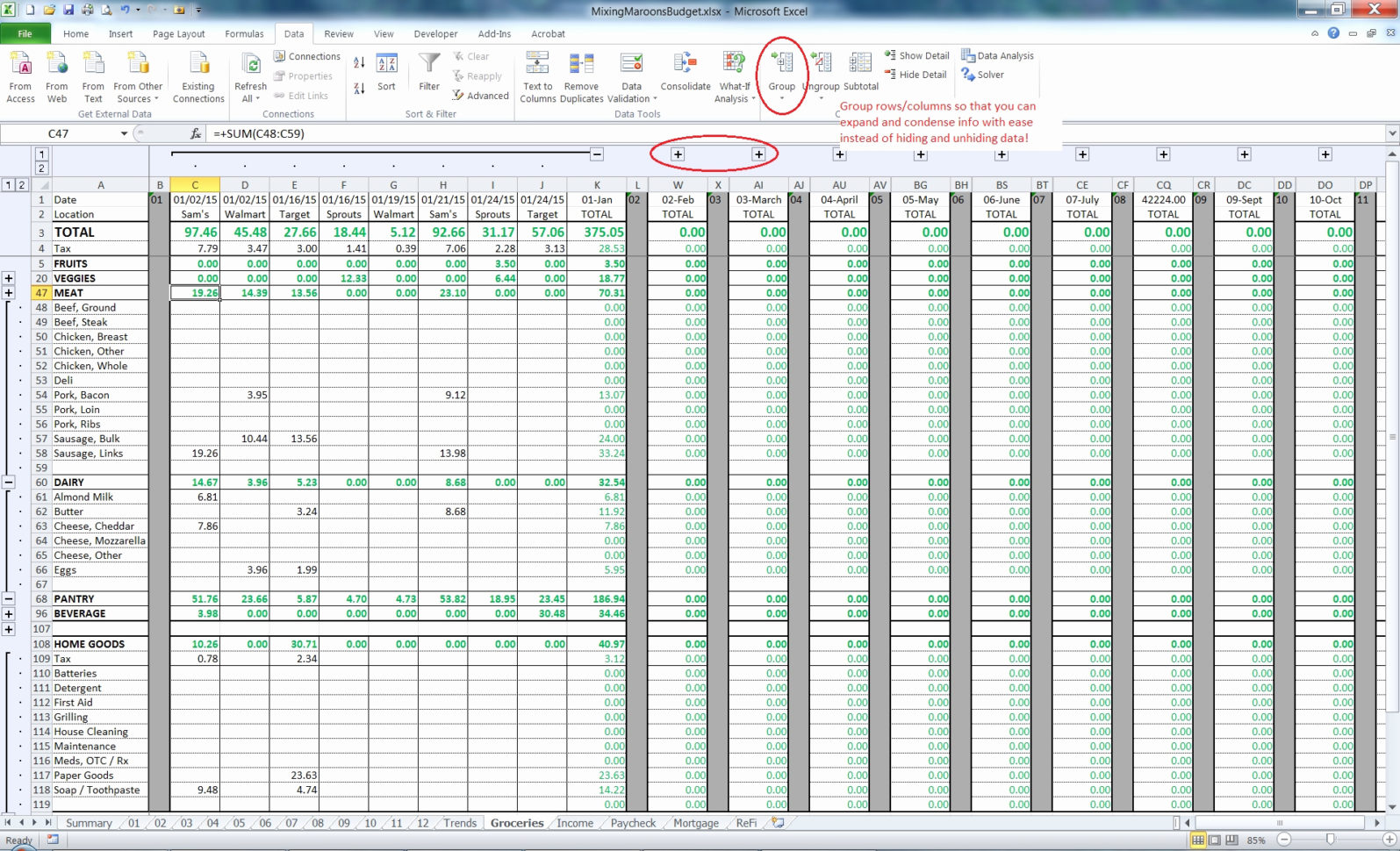Click the Refresh All icon
Screen dimensions: 1400x851
point(251,65)
